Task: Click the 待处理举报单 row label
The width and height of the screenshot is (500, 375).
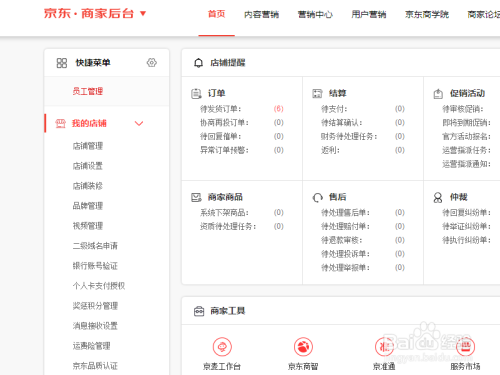Action: [x=345, y=268]
